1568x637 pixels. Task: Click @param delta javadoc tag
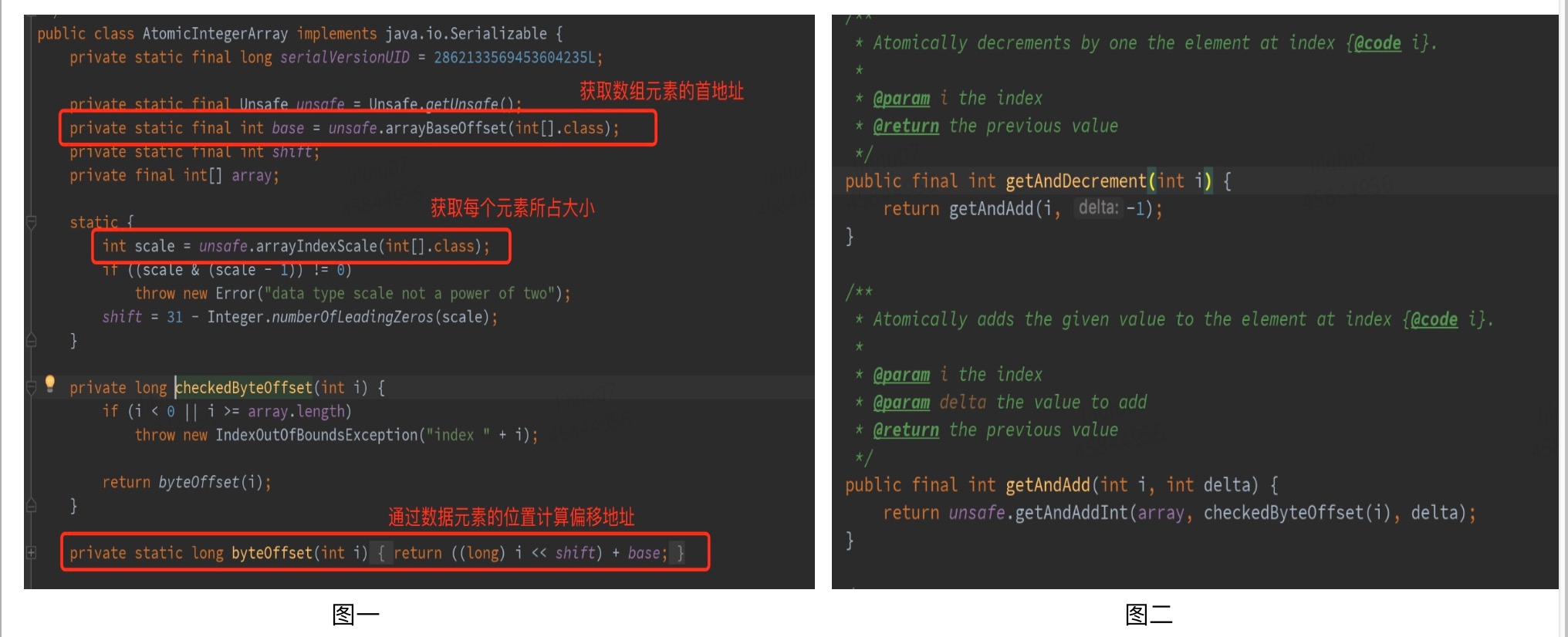(x=901, y=403)
